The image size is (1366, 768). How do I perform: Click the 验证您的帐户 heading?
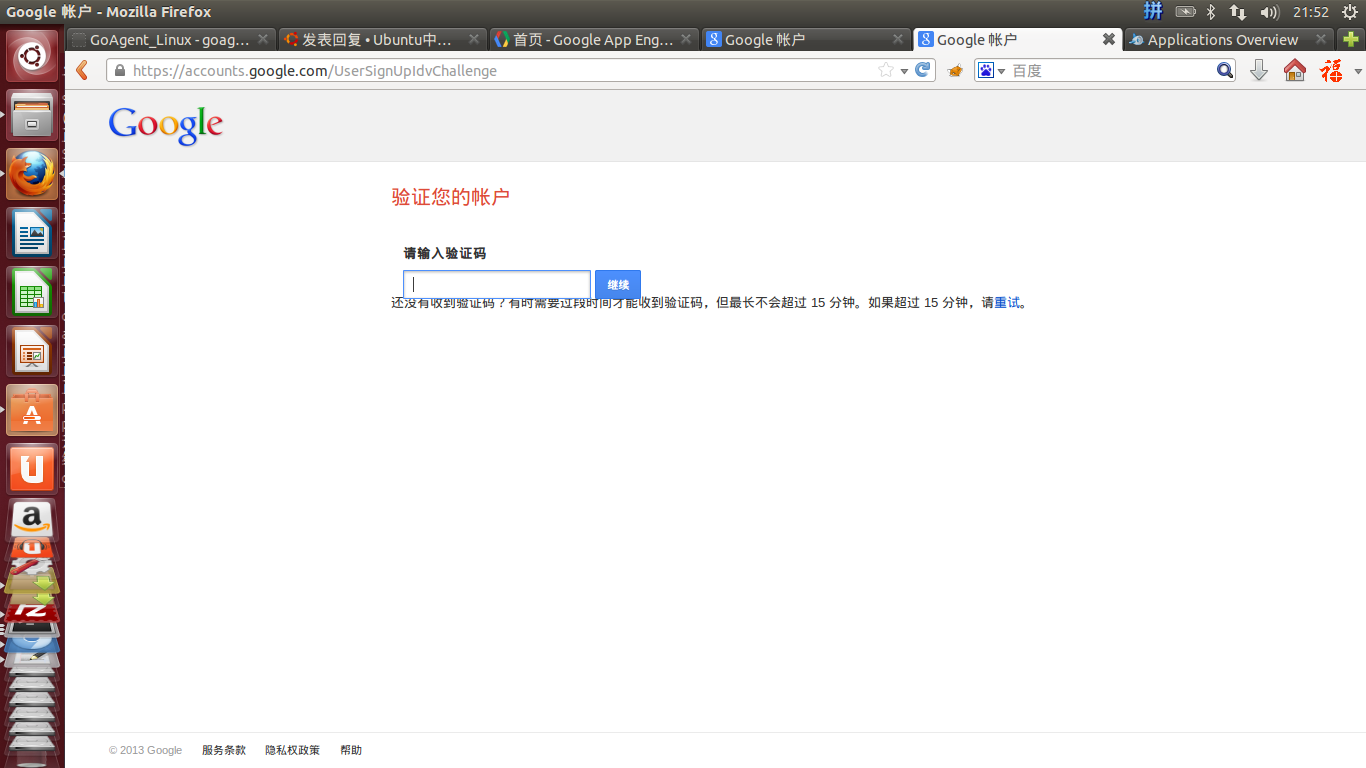click(x=451, y=197)
